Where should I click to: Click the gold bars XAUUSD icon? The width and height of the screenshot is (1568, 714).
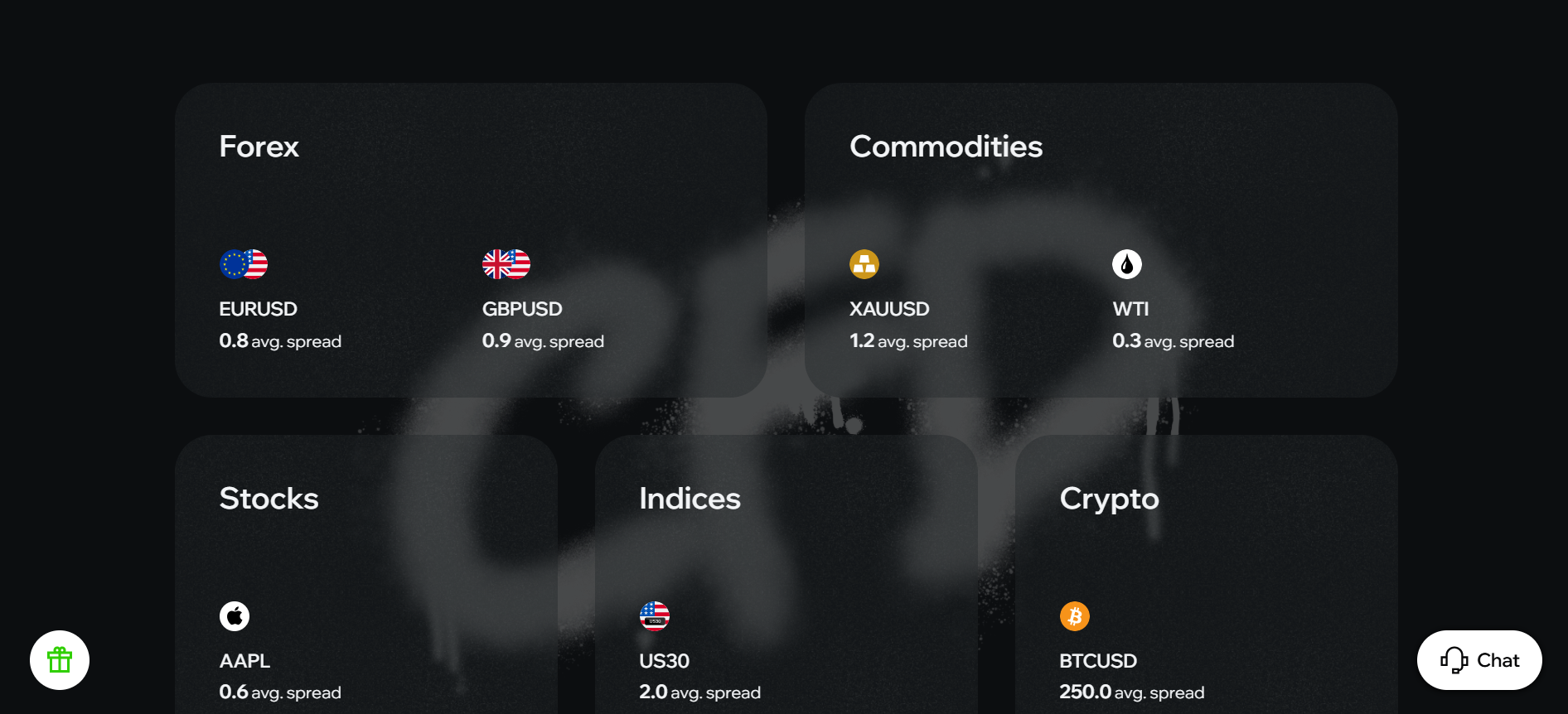(x=864, y=264)
